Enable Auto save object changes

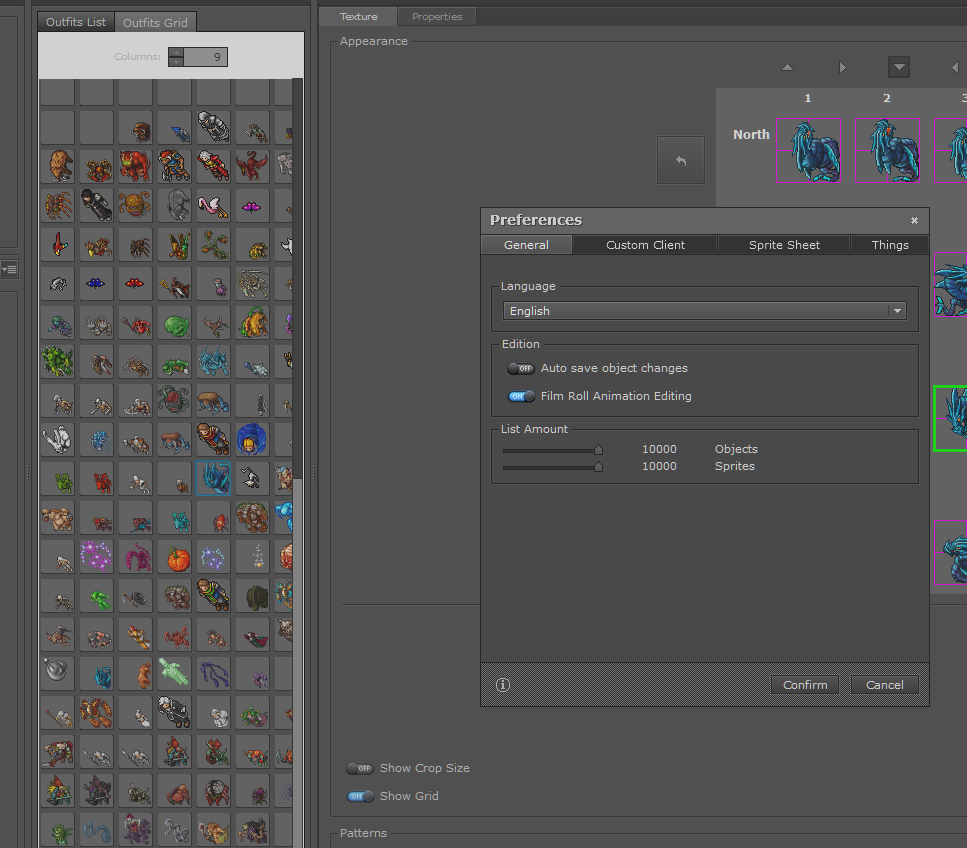(521, 368)
